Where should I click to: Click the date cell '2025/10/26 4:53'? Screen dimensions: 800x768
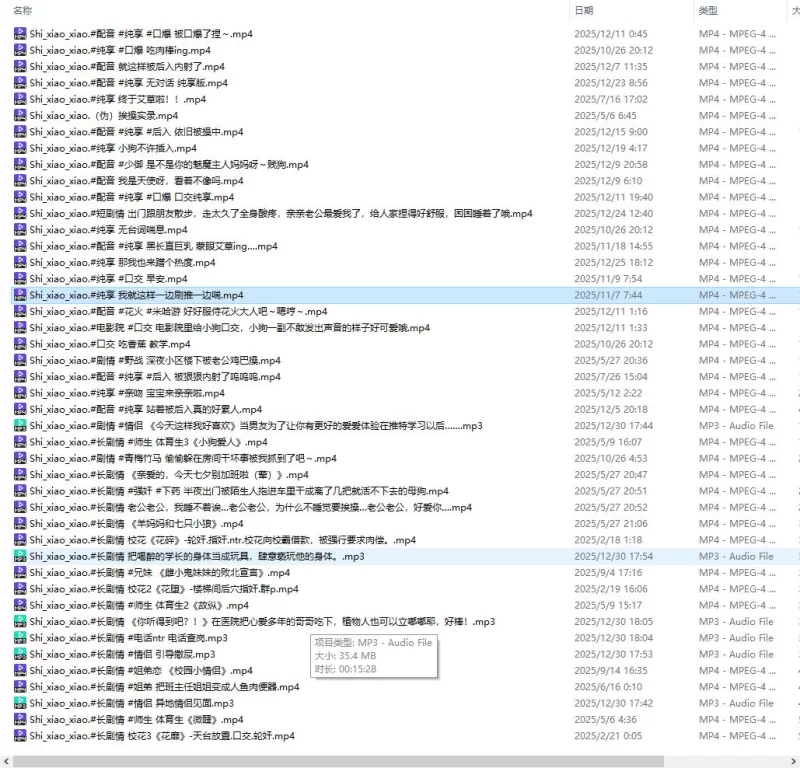tap(611, 458)
